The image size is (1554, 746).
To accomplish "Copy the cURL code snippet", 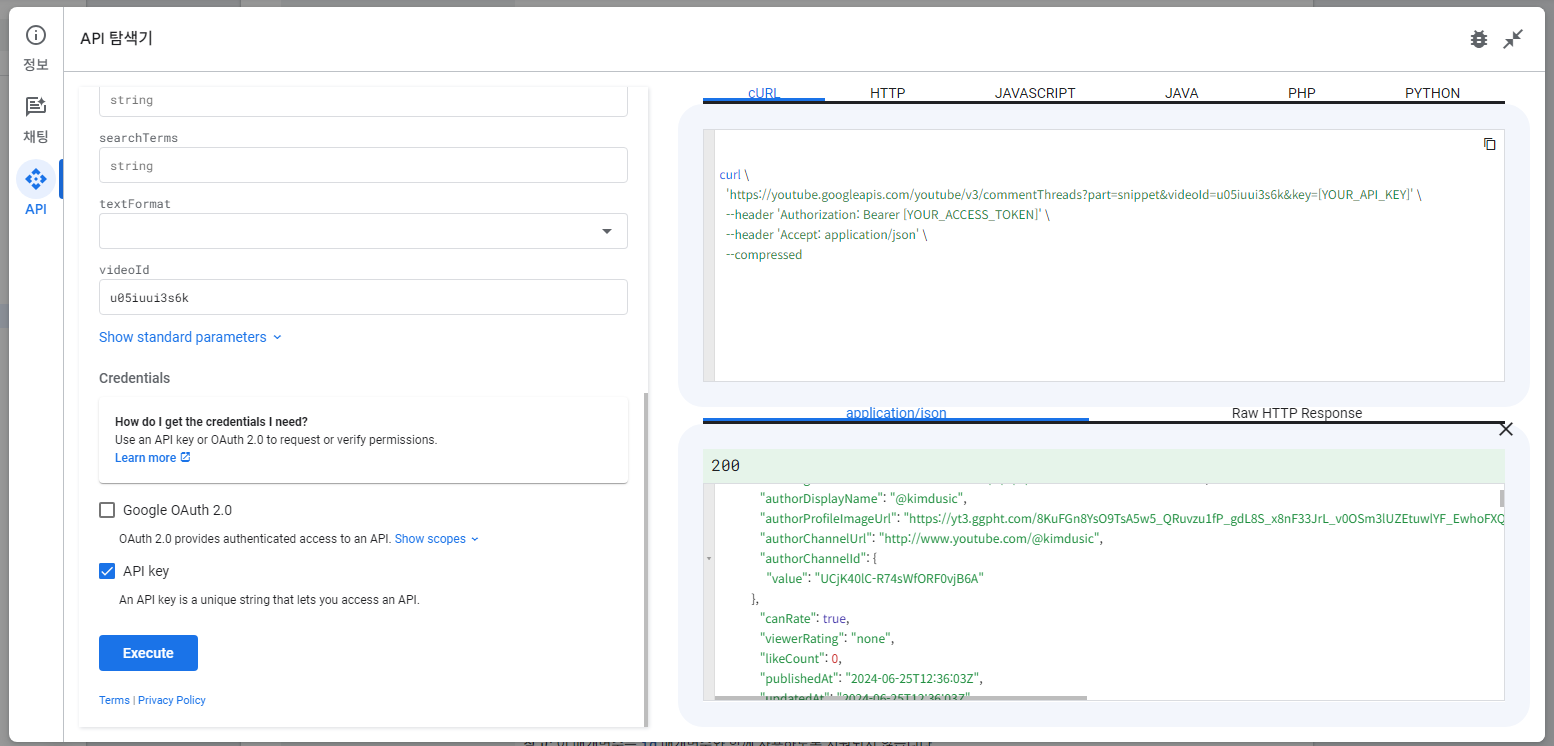I will (1489, 144).
